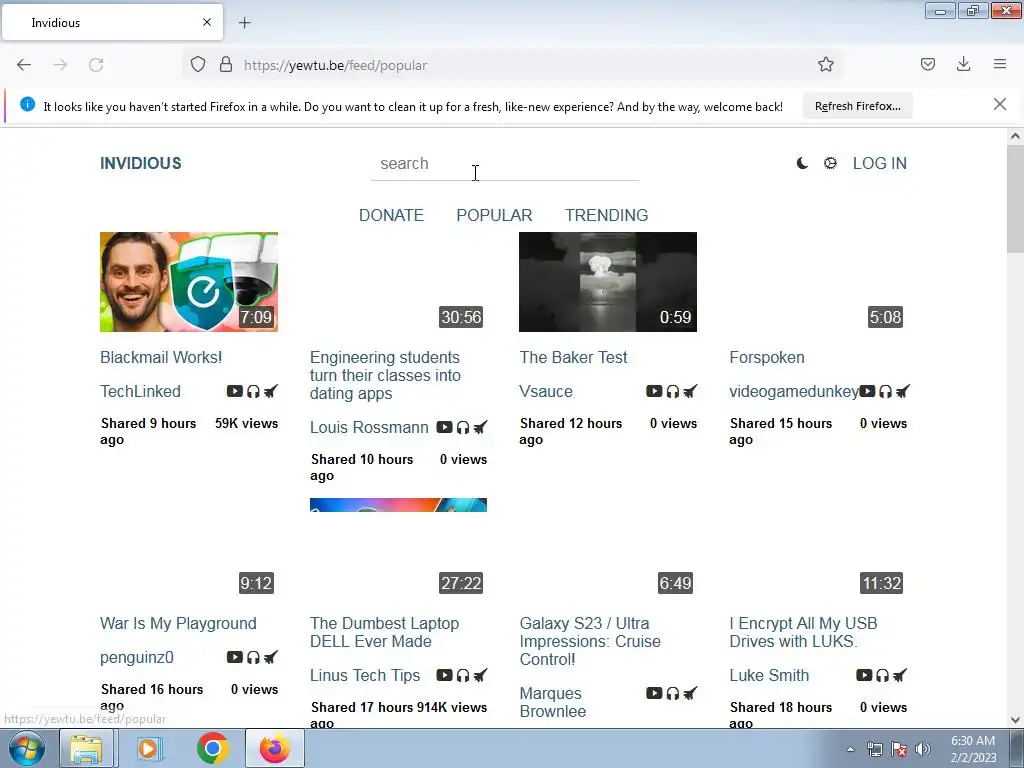Bookmark this page with star icon

point(825,65)
